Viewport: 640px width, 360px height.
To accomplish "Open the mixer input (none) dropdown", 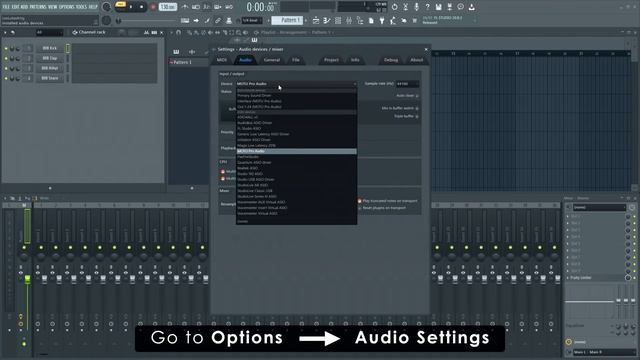I will (599, 207).
